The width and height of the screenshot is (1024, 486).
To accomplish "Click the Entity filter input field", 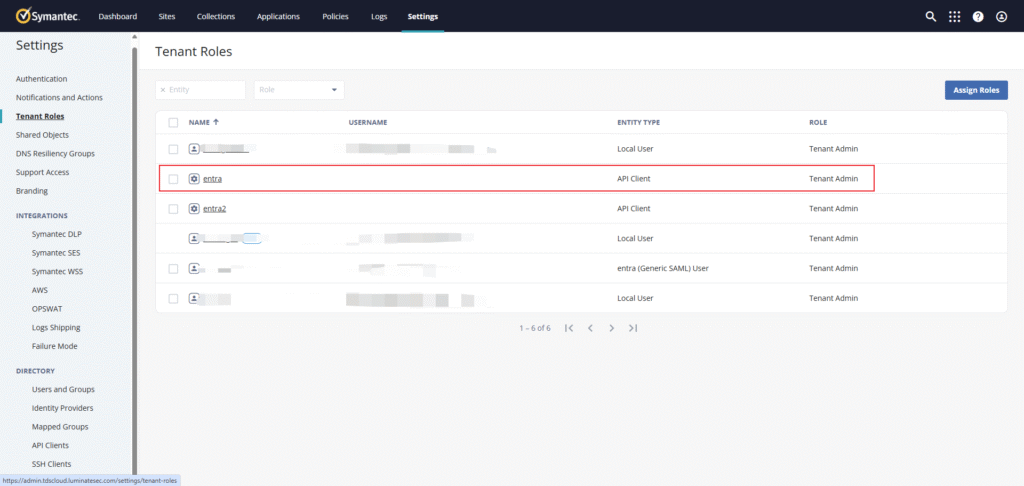I will click(205, 90).
